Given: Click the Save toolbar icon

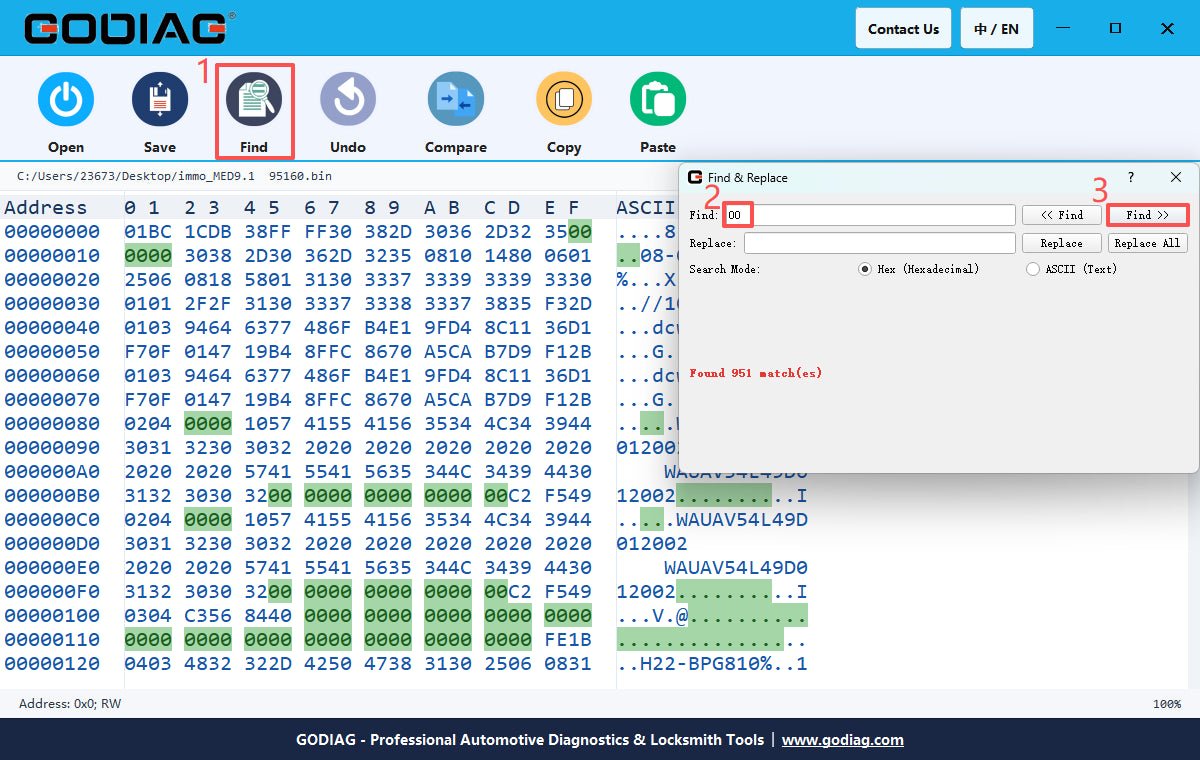Looking at the screenshot, I should click(160, 100).
